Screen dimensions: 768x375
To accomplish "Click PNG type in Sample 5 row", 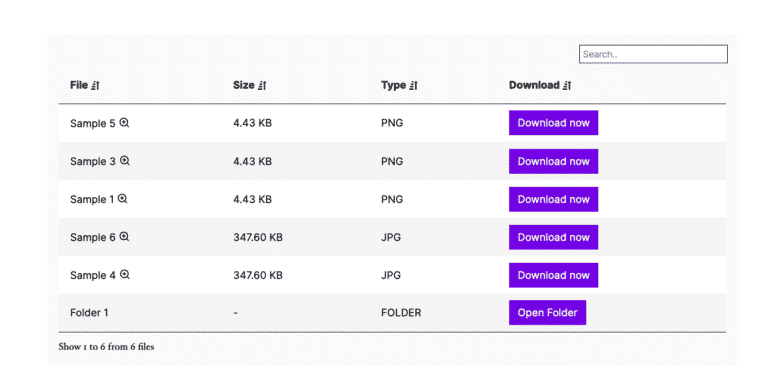I will pos(392,123).
